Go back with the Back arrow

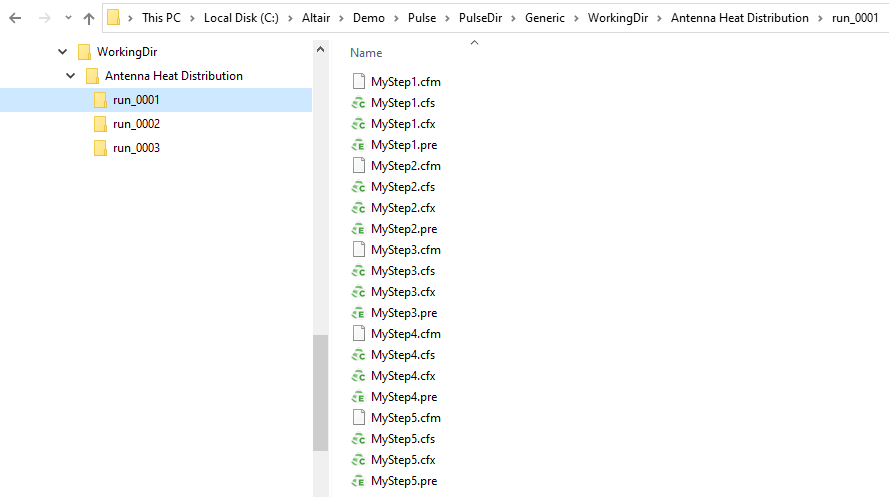(x=15, y=18)
